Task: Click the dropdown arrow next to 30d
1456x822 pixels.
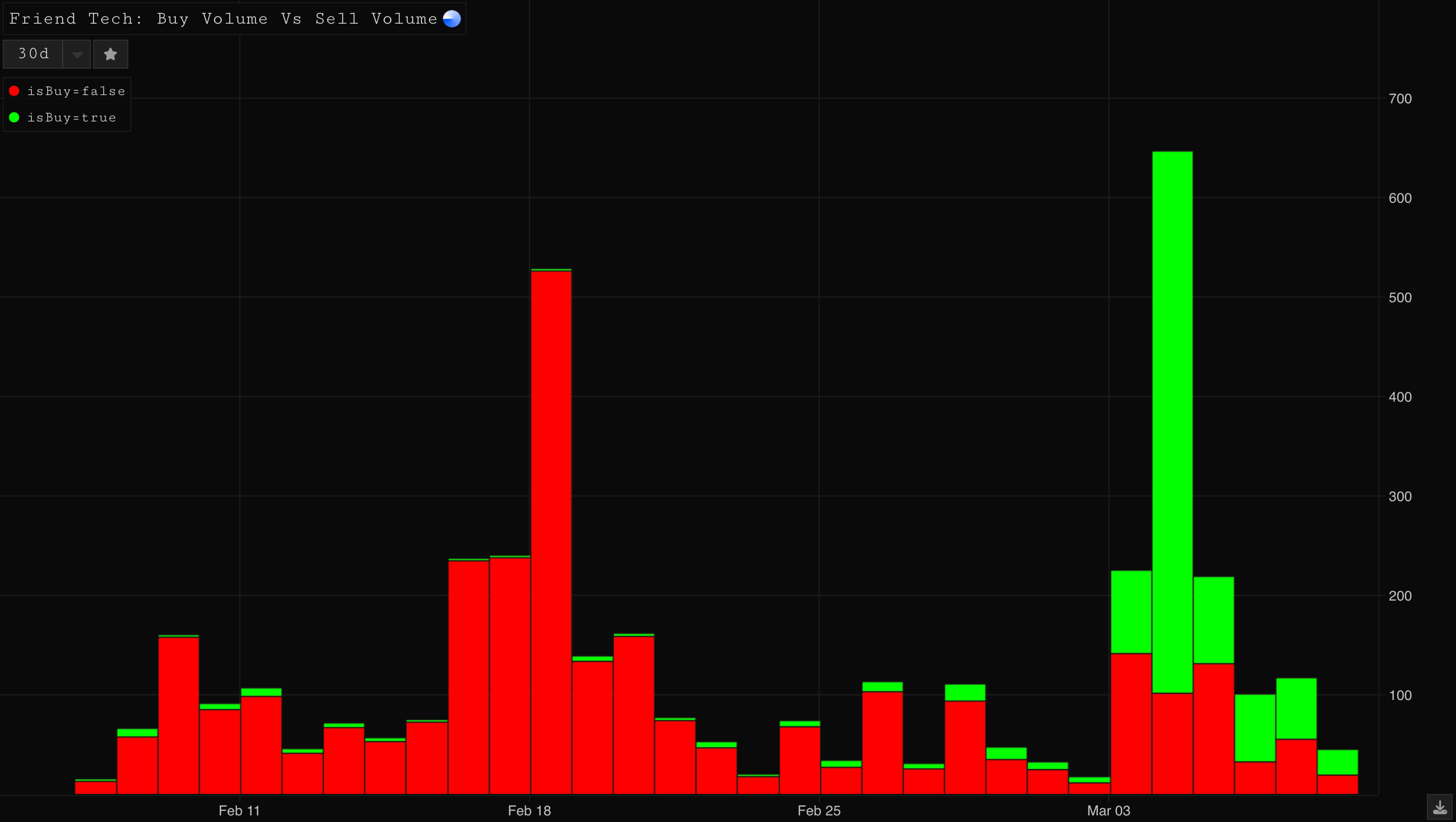Action: coord(77,54)
